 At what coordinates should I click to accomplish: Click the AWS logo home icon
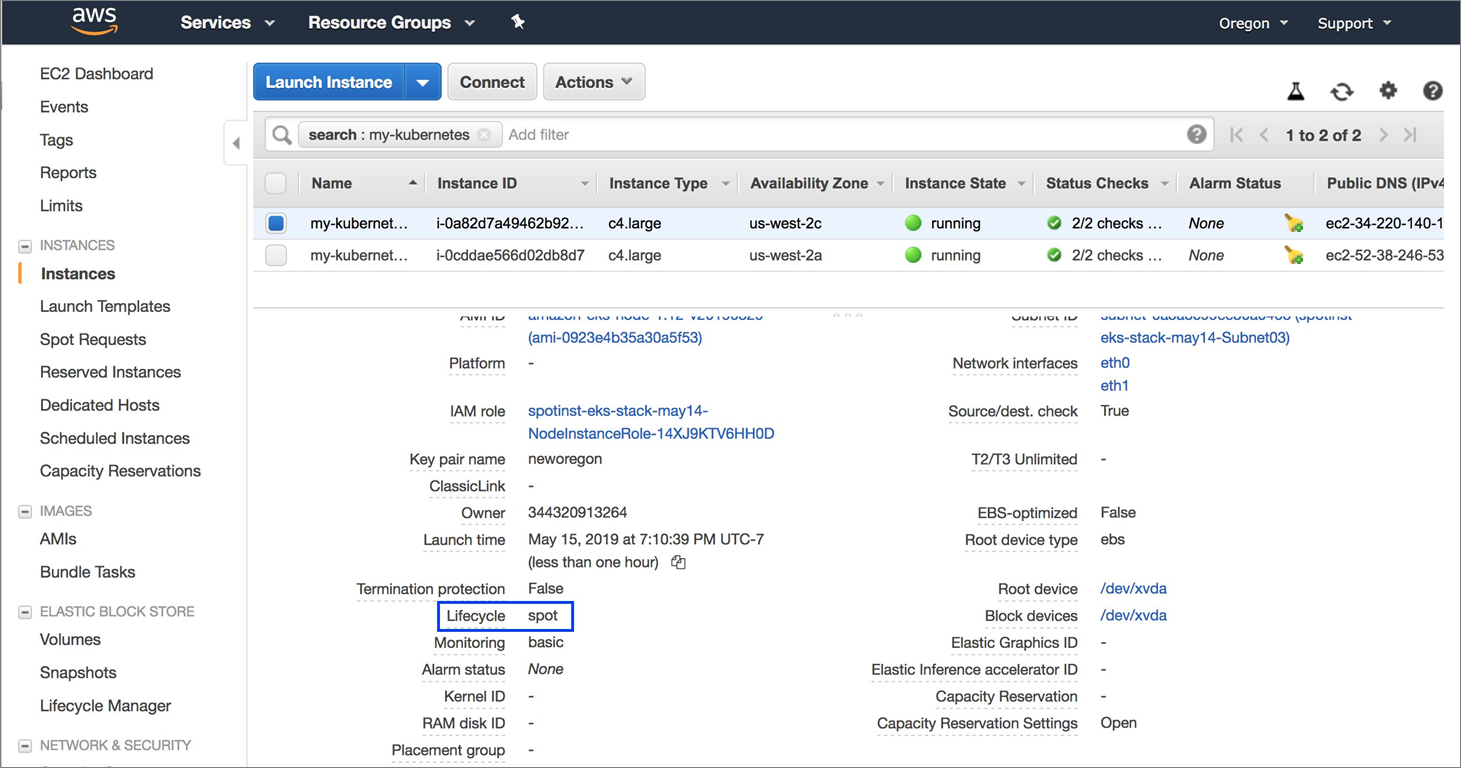click(x=95, y=22)
